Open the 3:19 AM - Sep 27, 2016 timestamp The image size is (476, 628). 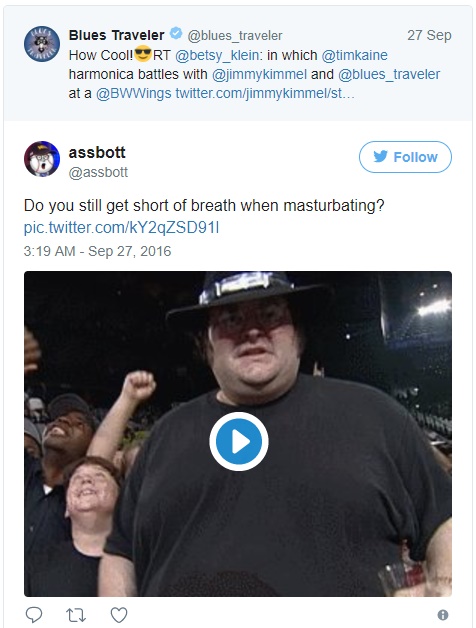coord(97,251)
